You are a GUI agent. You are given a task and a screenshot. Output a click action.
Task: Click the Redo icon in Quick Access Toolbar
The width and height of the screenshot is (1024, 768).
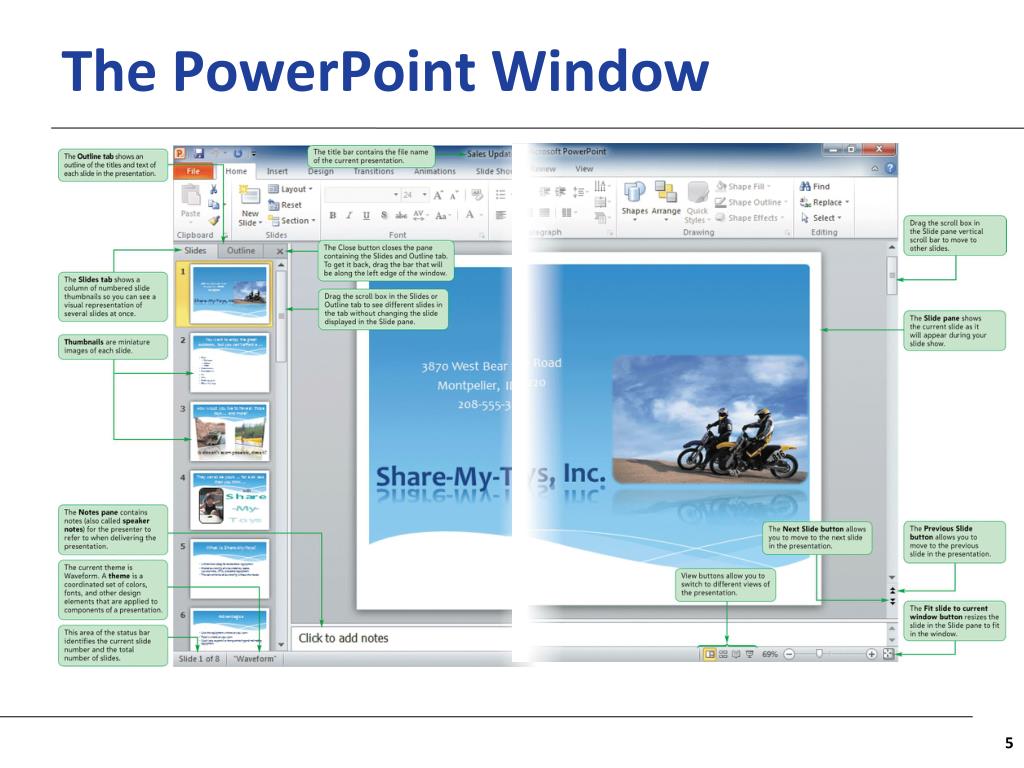tap(238, 153)
